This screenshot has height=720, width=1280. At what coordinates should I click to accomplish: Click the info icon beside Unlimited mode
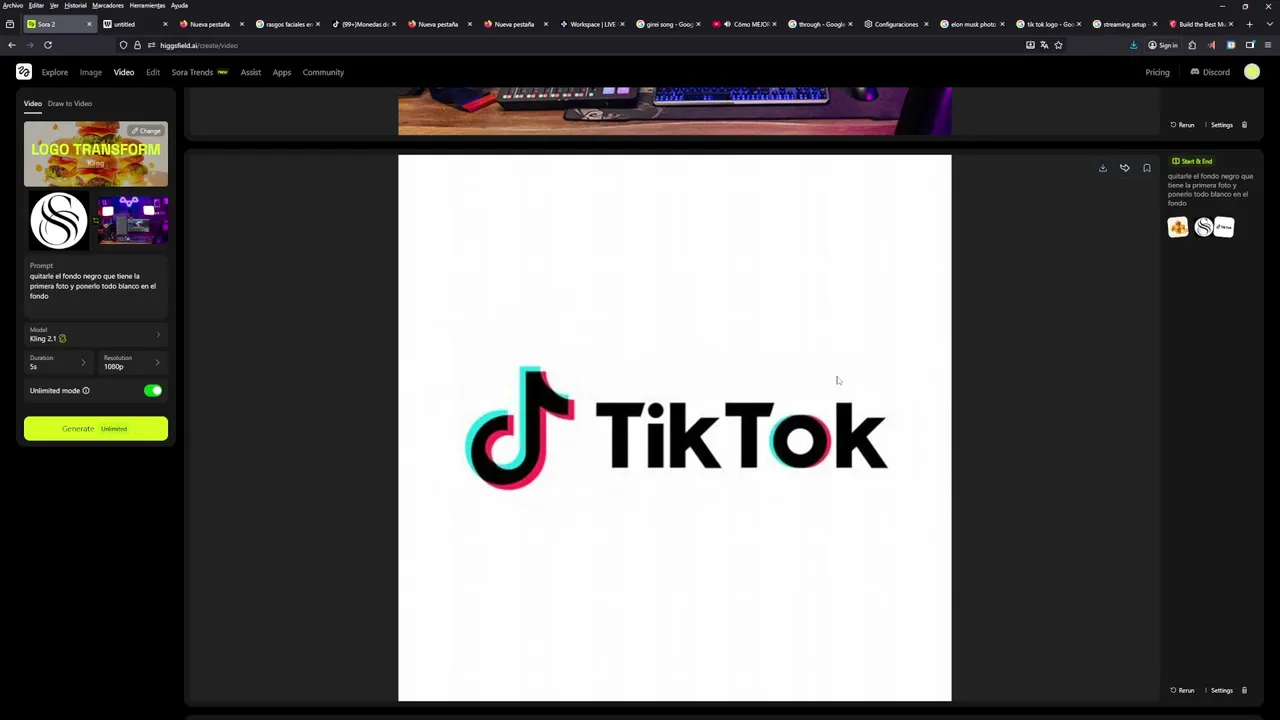86,391
